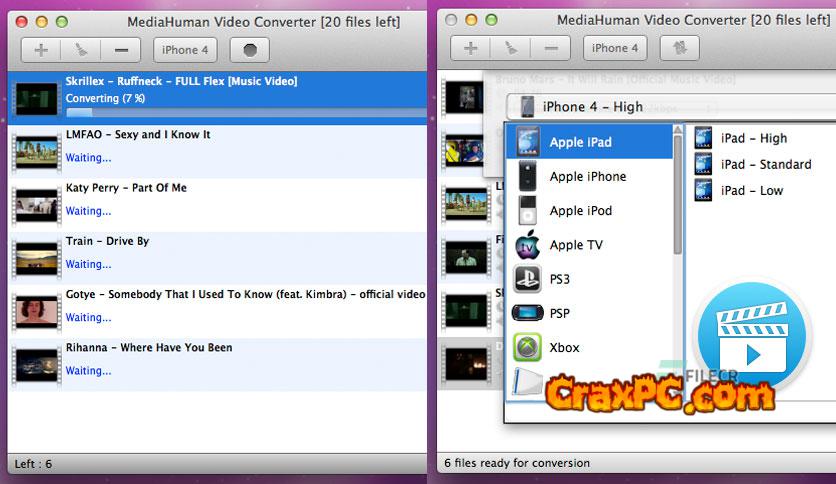Click the device list vertical scrollbar

tap(679, 200)
